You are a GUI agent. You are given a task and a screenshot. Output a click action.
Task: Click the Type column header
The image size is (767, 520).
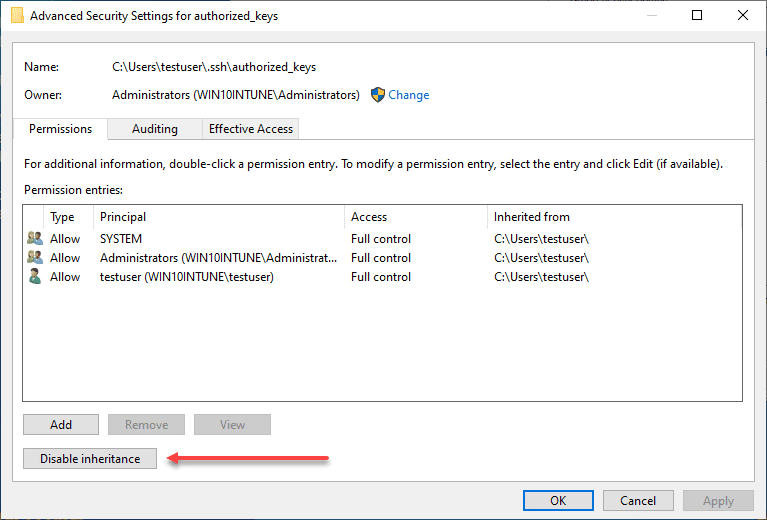coord(62,217)
